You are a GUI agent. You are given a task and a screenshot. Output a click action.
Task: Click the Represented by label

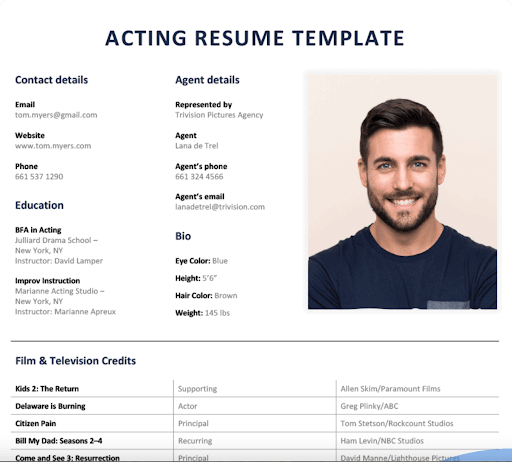tap(204, 105)
